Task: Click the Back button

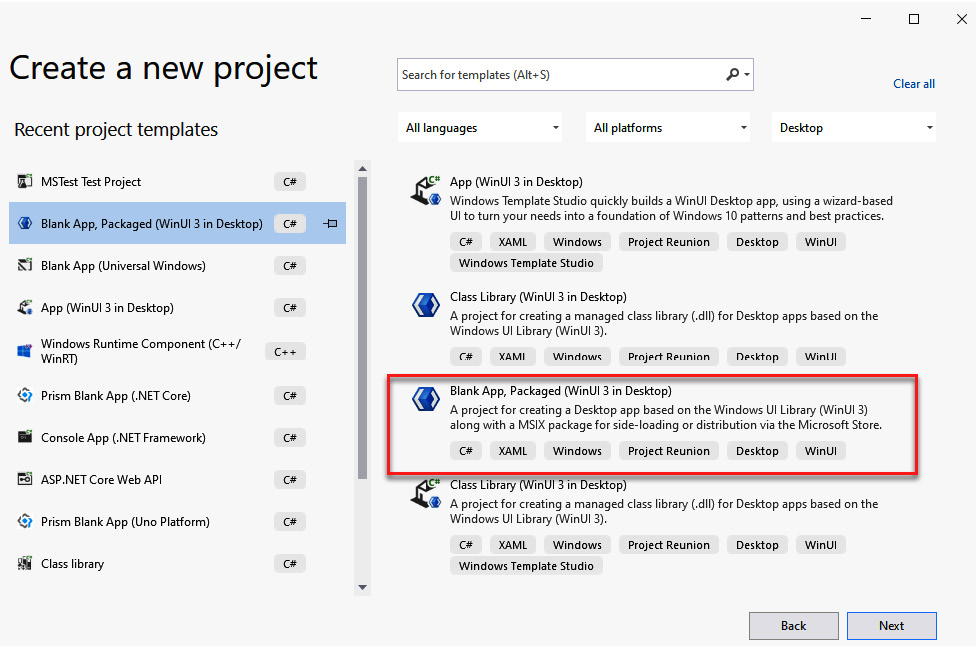Action: (x=794, y=626)
